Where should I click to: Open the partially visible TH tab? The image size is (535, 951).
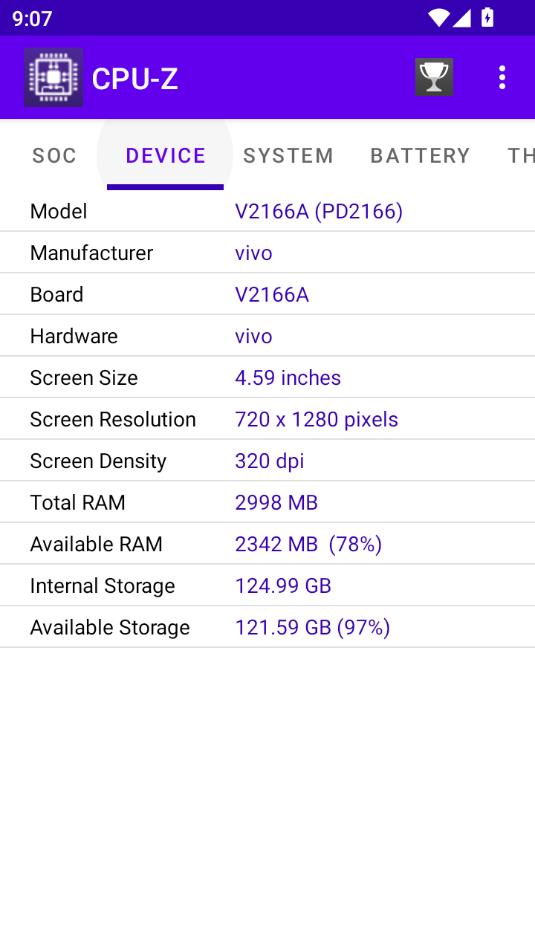pos(520,155)
